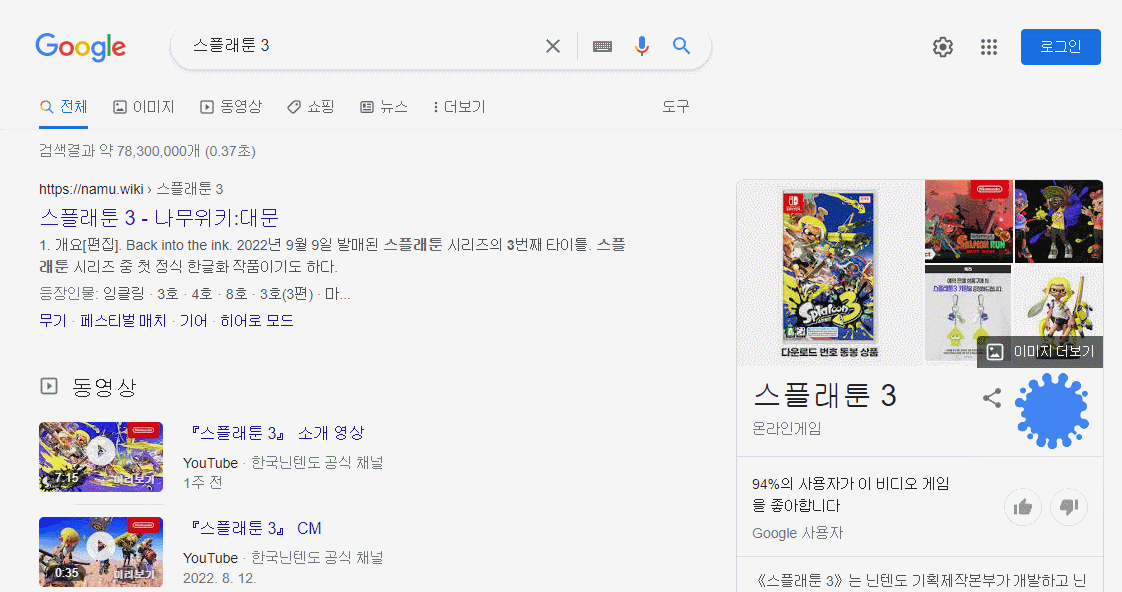Switch to the 이미지 tab
The height and width of the screenshot is (592, 1122).
(x=144, y=107)
